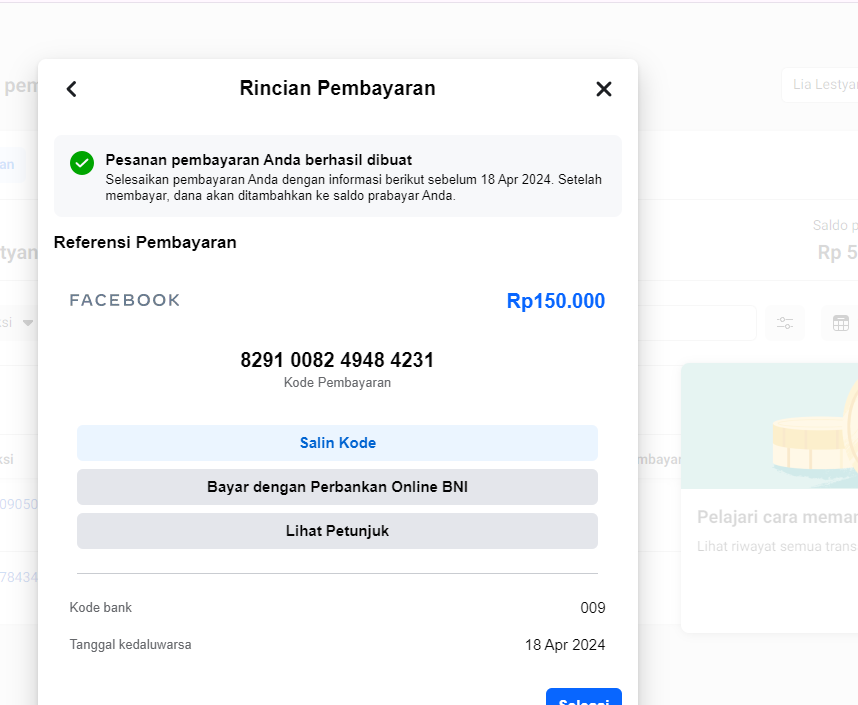Open the table columns icon in background page
This screenshot has height=705, width=858.
[840, 323]
